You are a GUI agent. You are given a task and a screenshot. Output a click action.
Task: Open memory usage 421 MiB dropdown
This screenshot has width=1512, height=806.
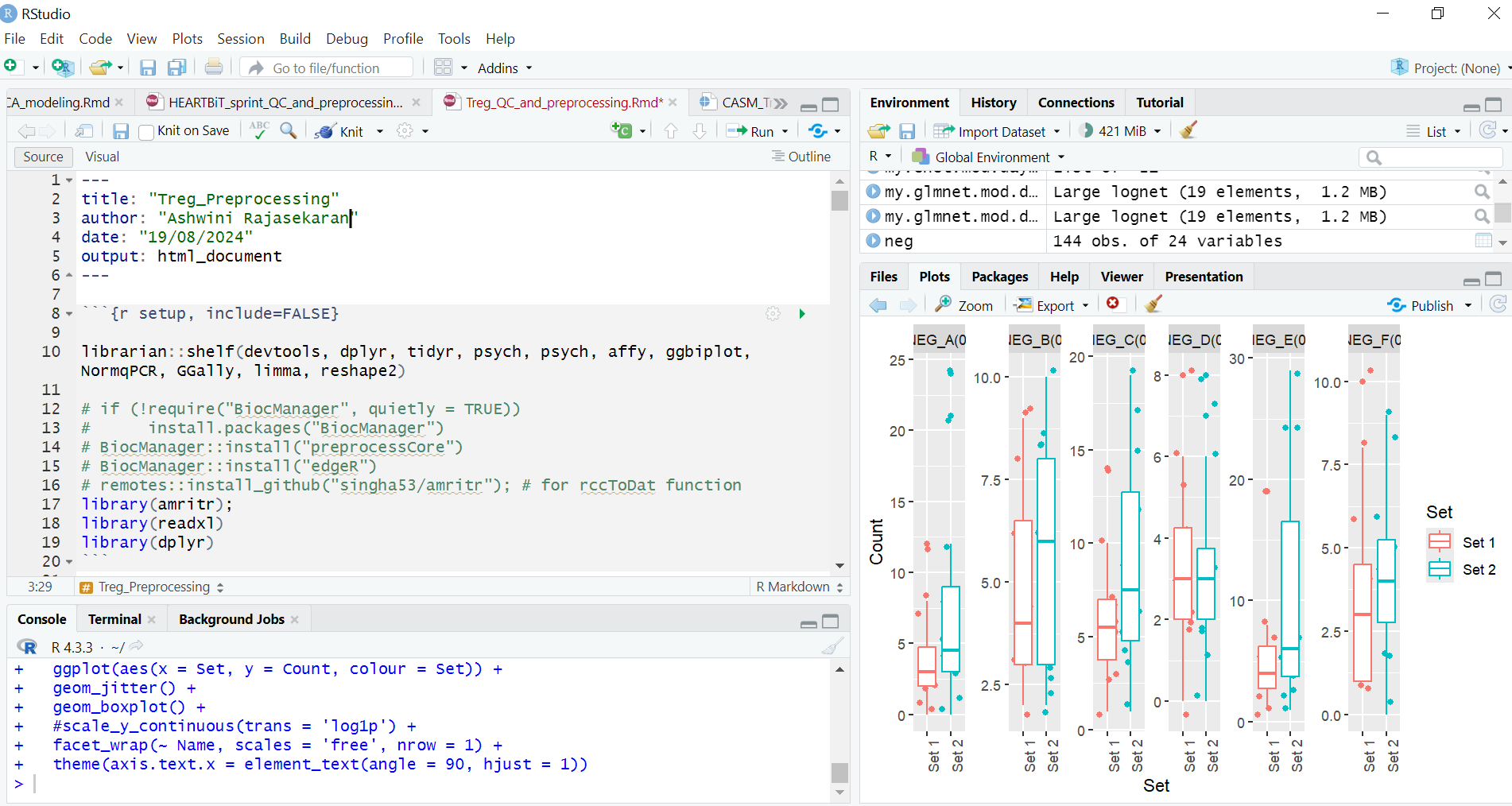1121,131
